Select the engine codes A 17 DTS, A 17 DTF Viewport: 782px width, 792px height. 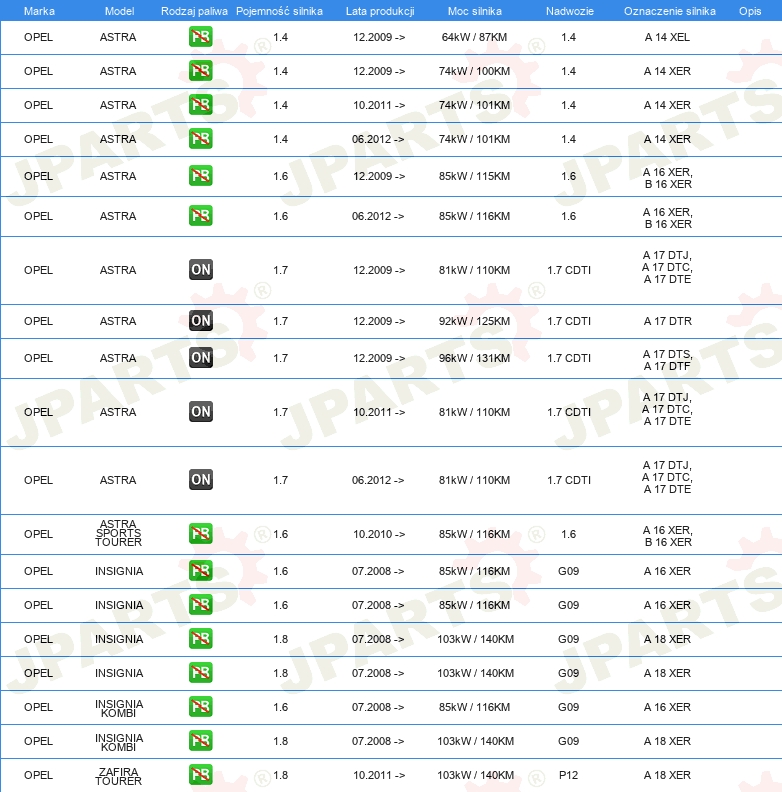coord(667,360)
